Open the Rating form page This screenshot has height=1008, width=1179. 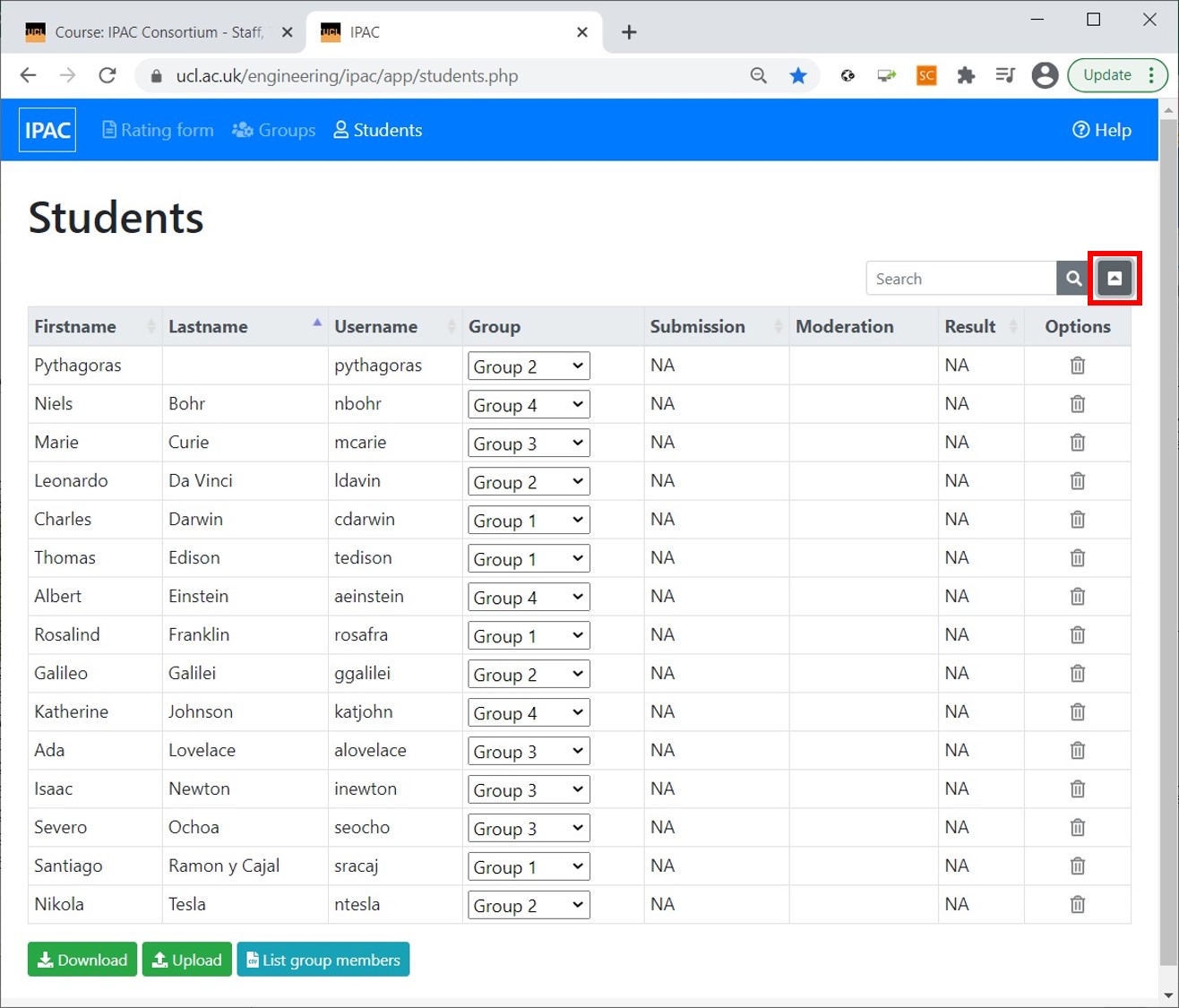click(158, 130)
